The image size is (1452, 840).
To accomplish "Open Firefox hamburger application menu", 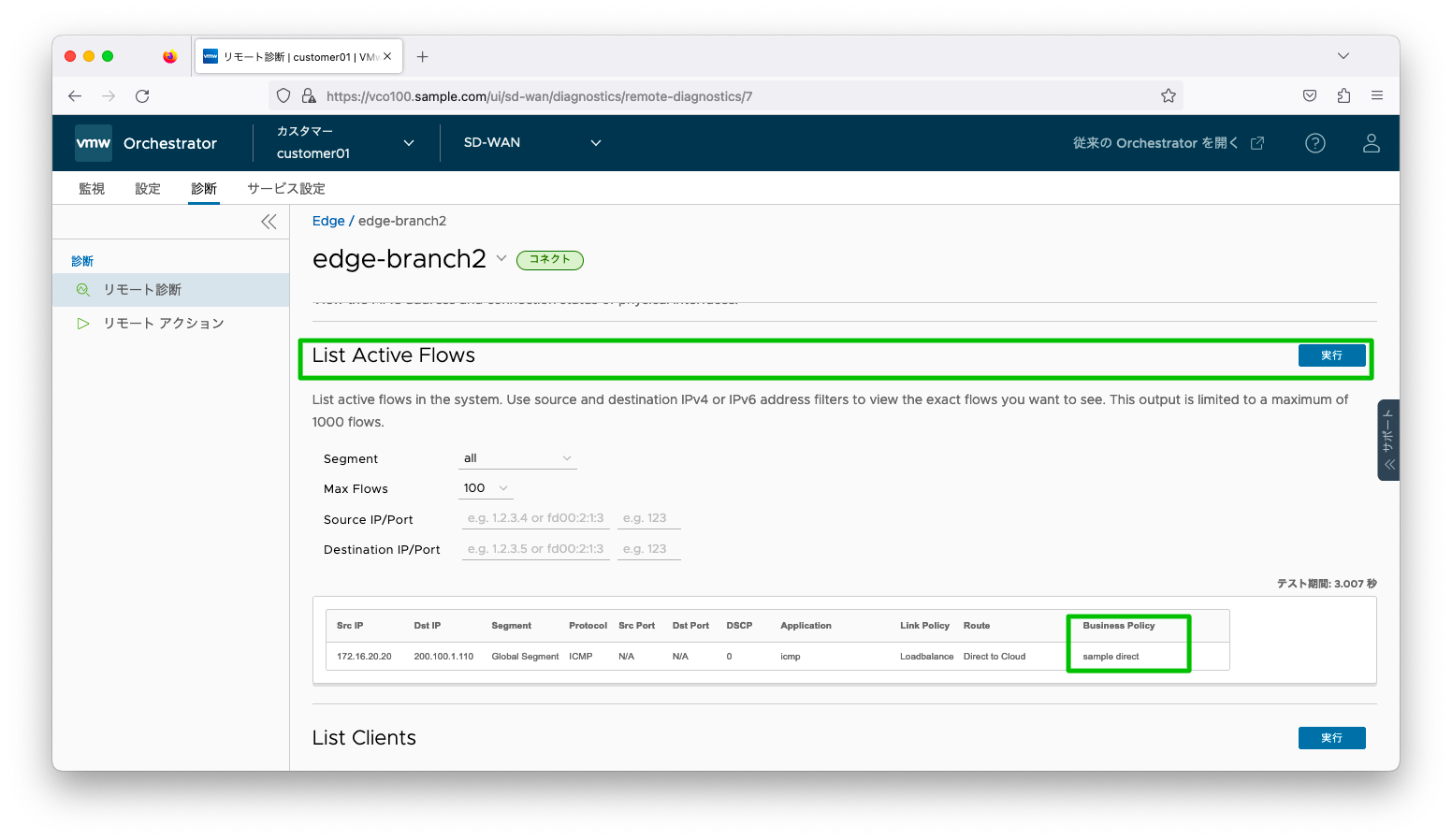I will click(x=1376, y=95).
